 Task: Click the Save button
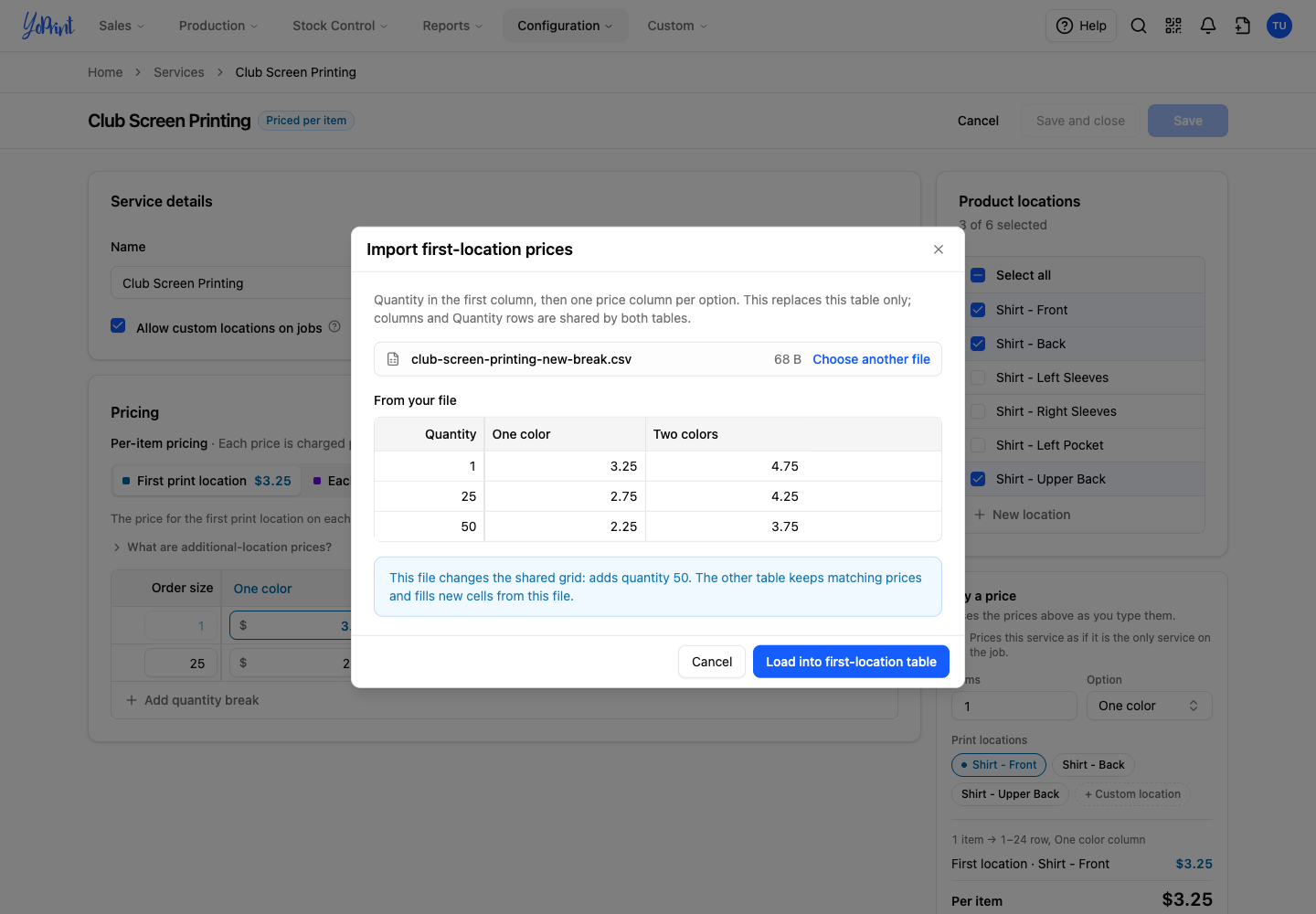1188,121
